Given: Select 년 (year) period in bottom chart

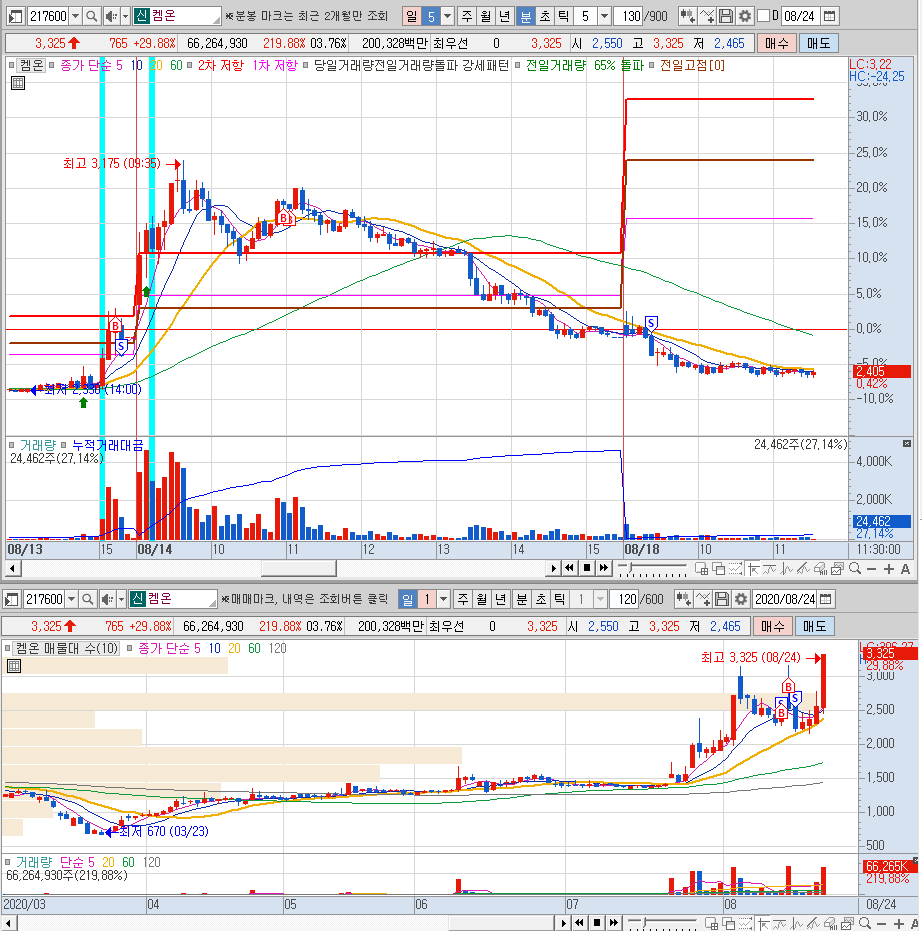Looking at the screenshot, I should (x=500, y=599).
